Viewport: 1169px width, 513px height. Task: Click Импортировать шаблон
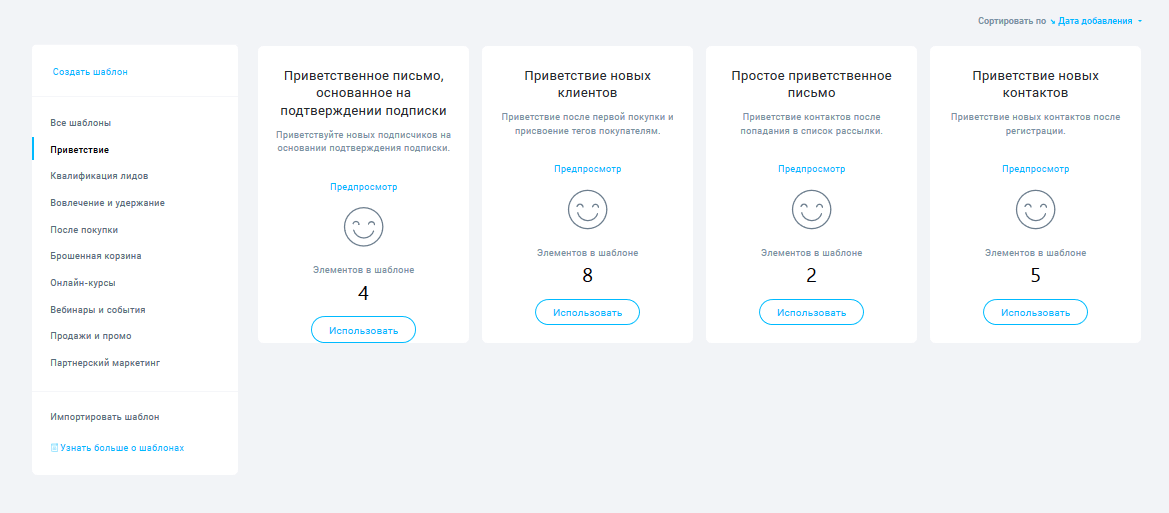point(105,417)
